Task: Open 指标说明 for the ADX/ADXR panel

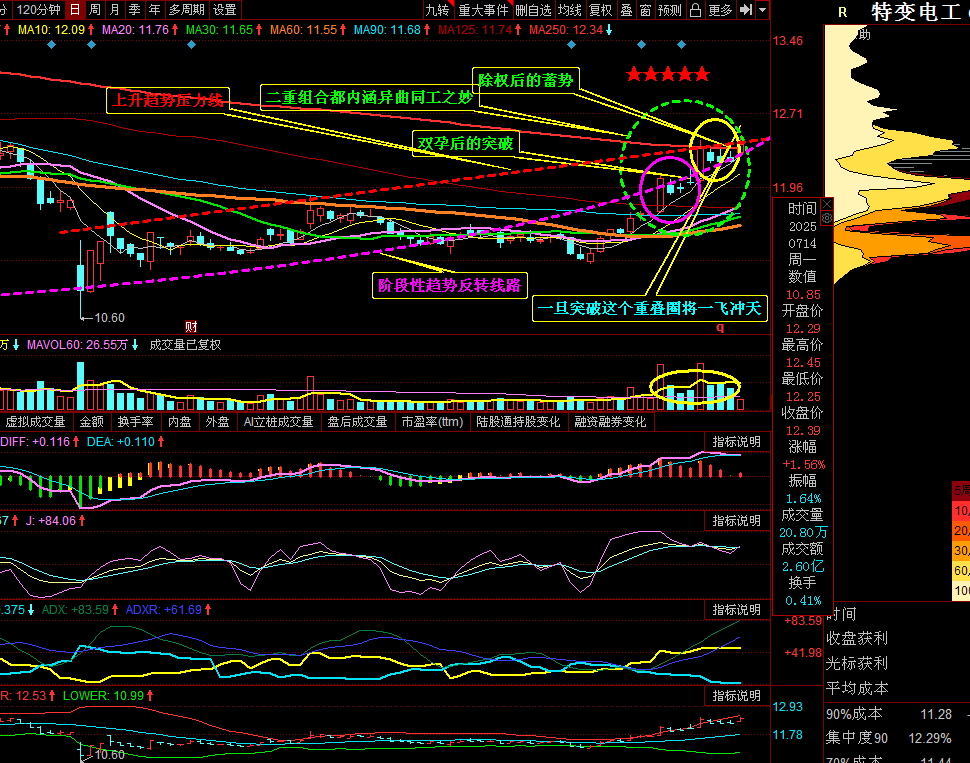Action: [736, 610]
